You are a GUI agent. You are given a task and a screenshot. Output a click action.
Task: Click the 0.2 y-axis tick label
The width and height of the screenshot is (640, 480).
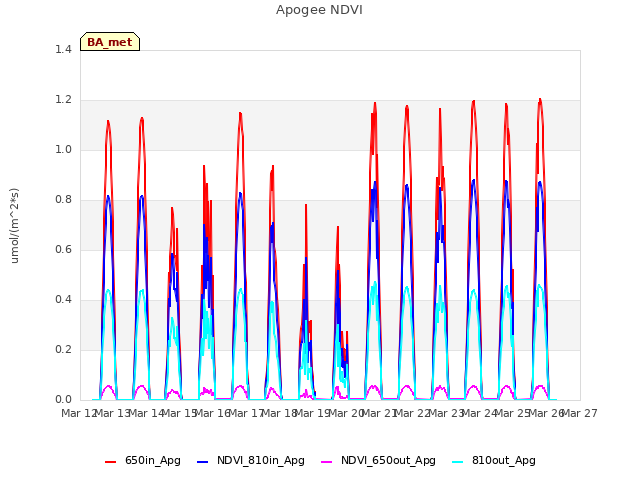63,349
